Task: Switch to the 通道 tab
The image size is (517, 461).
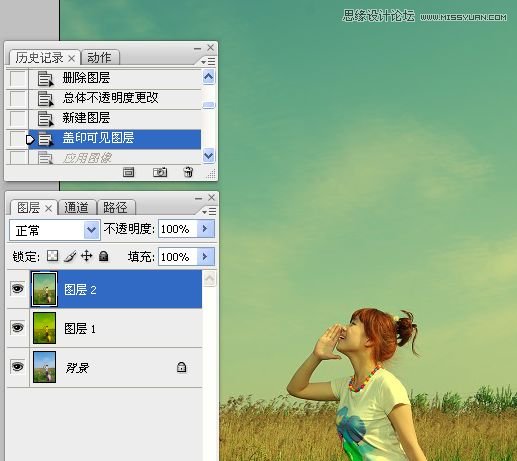Action: [77, 208]
